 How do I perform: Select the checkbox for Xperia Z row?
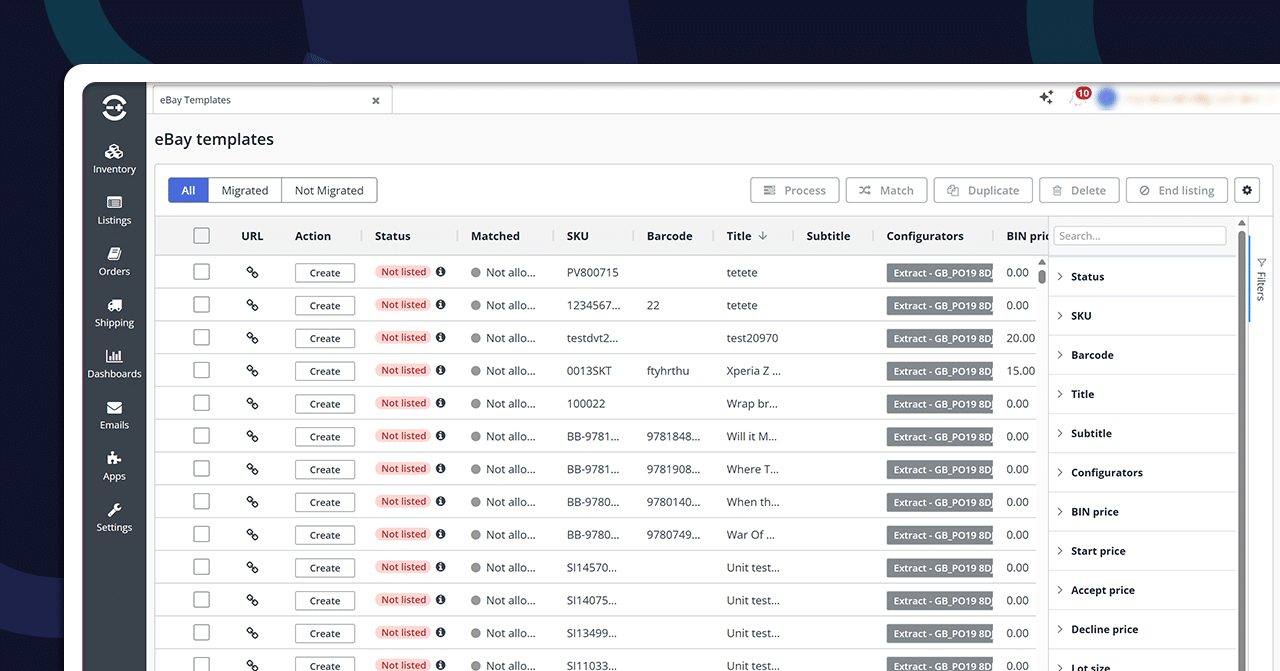click(201, 371)
